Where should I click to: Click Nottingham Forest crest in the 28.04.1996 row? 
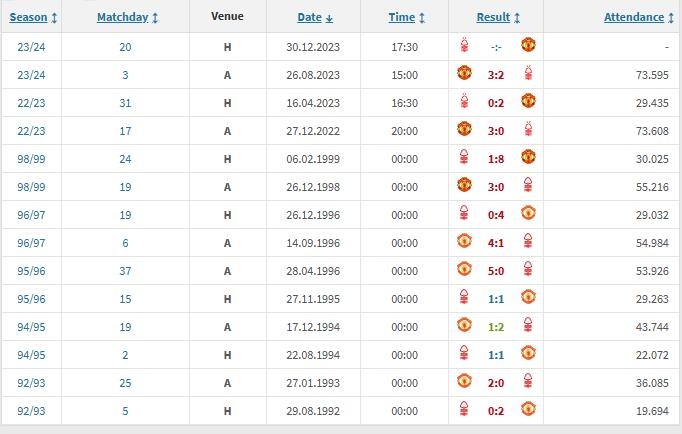pos(528,269)
